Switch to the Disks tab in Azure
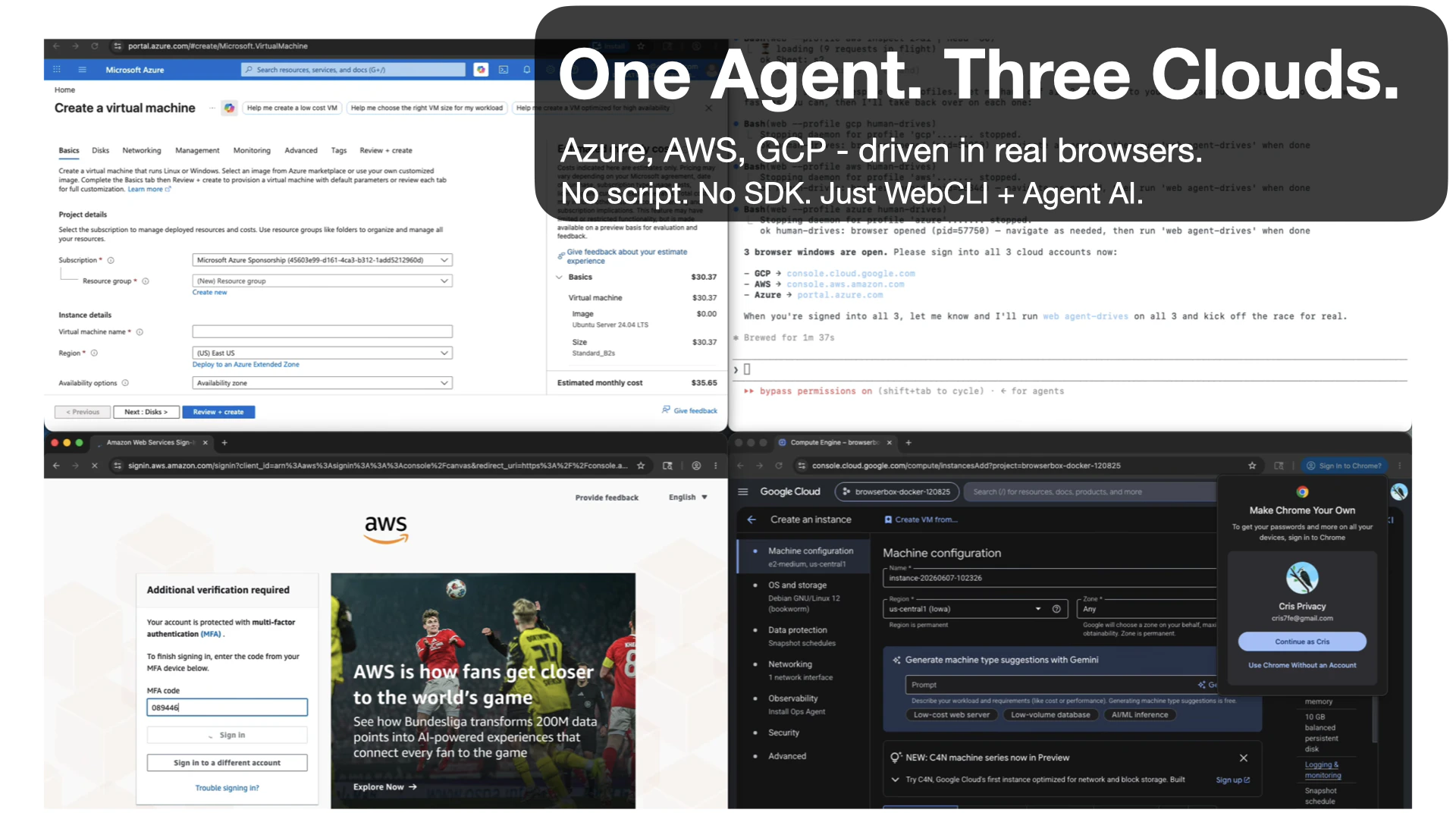The height and width of the screenshot is (819, 1456). click(x=101, y=151)
